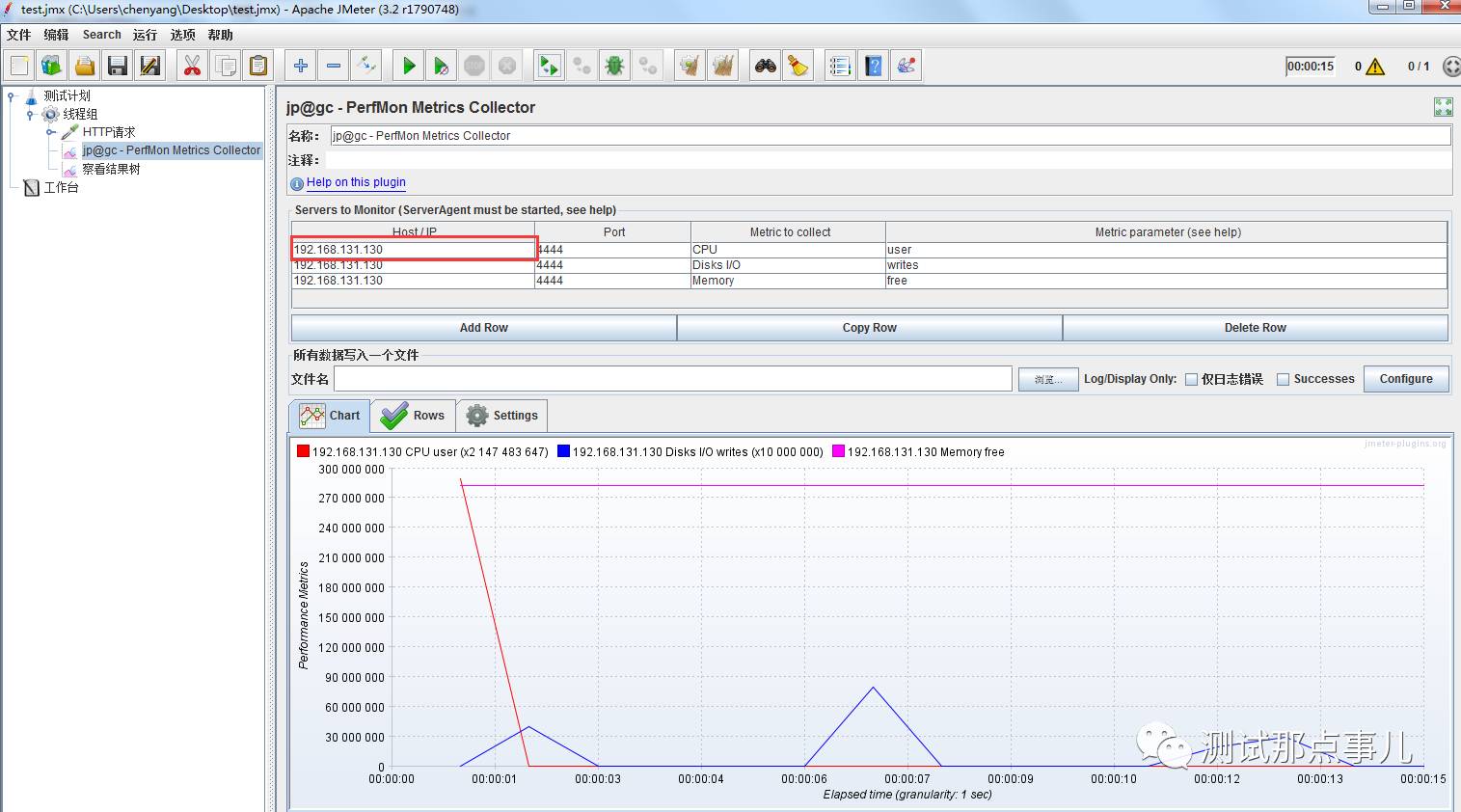Open the Help on this plugin link
The width and height of the screenshot is (1461, 812).
point(356,182)
